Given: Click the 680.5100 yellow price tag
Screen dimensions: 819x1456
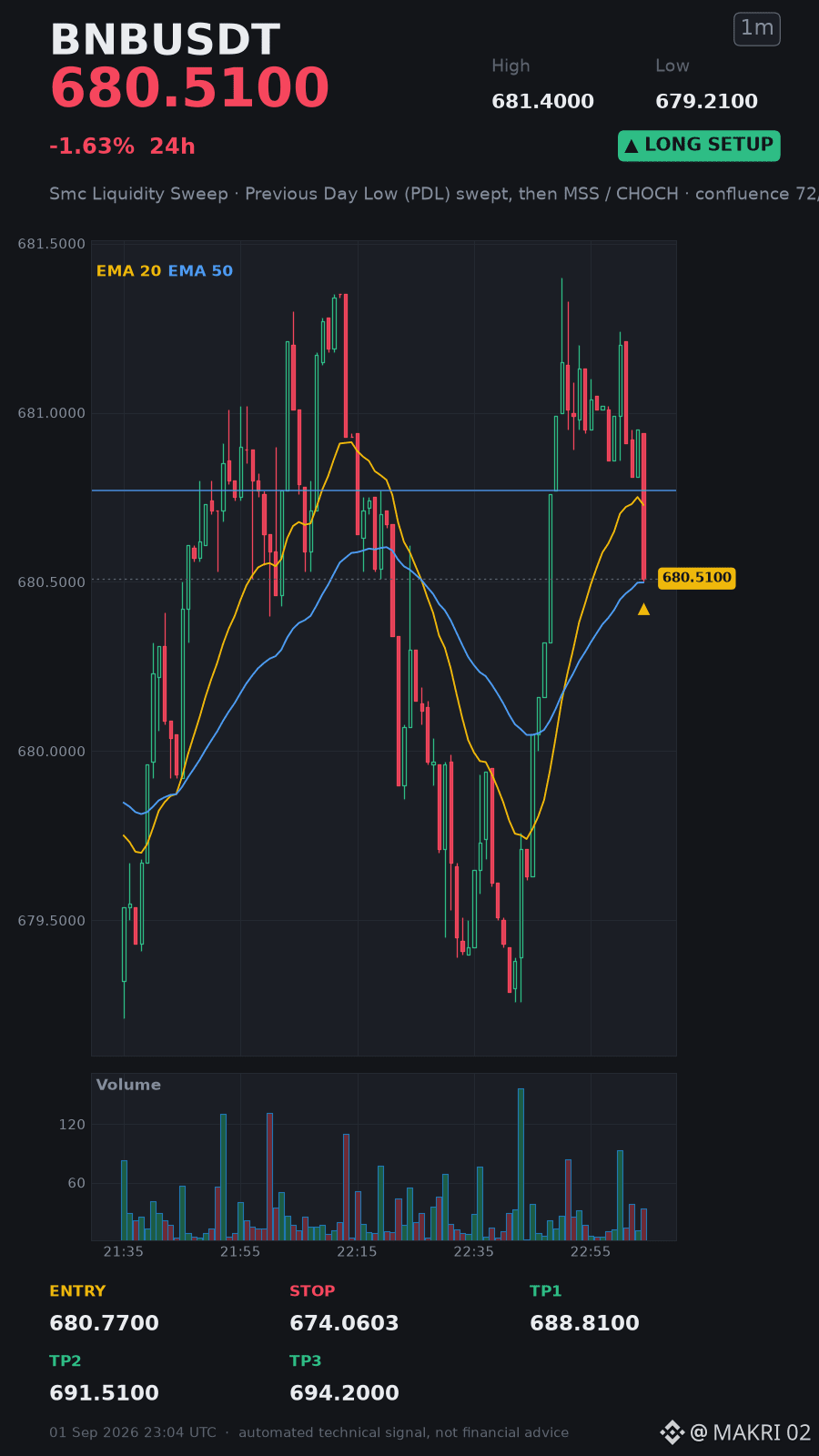Looking at the screenshot, I should coord(696,578).
